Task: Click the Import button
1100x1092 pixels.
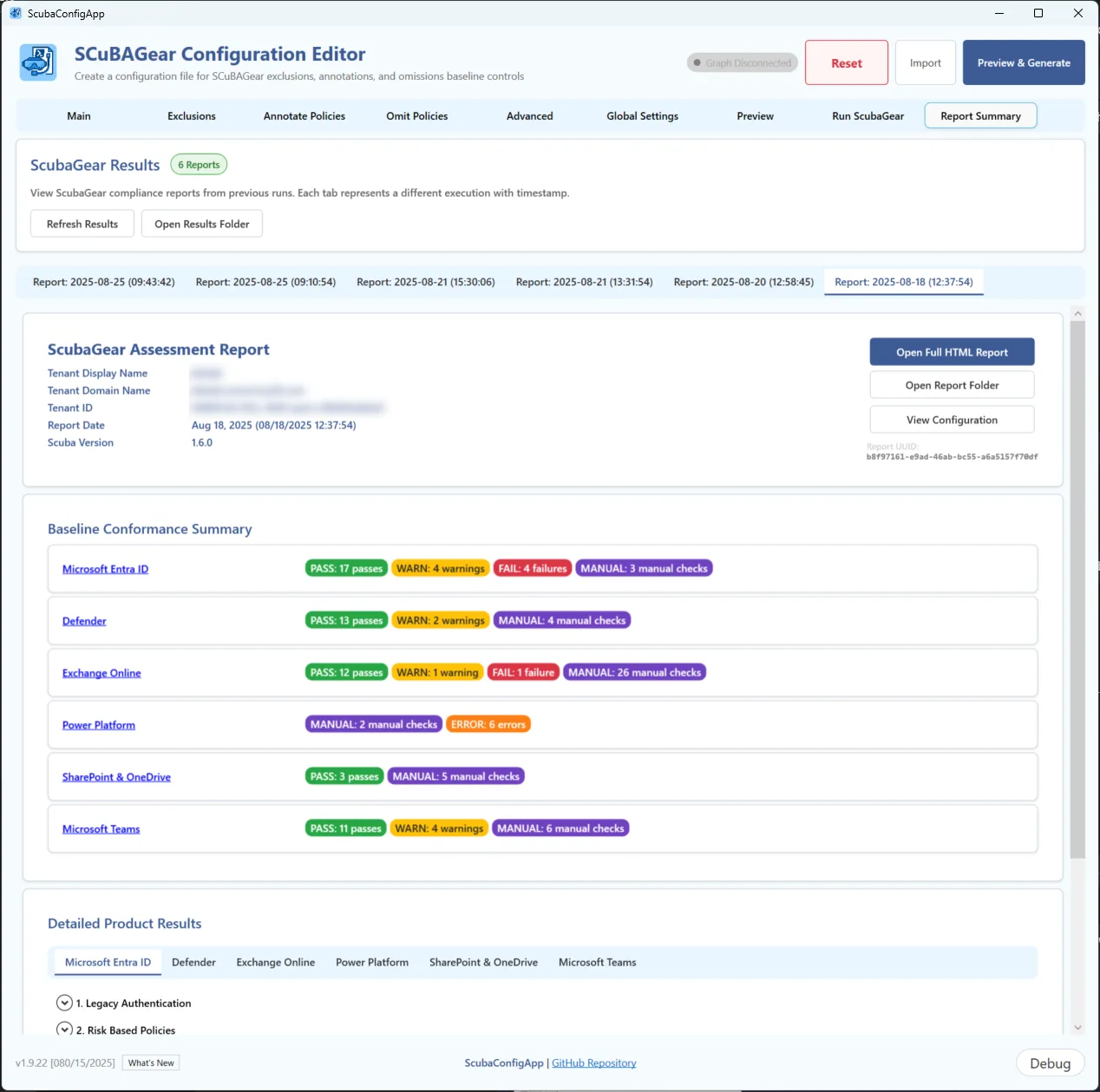Action: pyautogui.click(x=926, y=62)
